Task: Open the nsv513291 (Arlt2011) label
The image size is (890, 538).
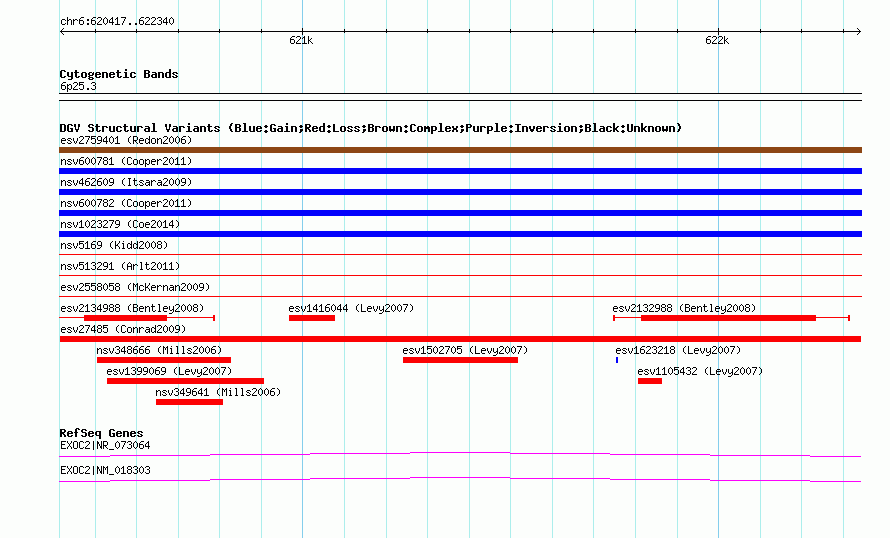Action: click(120, 266)
